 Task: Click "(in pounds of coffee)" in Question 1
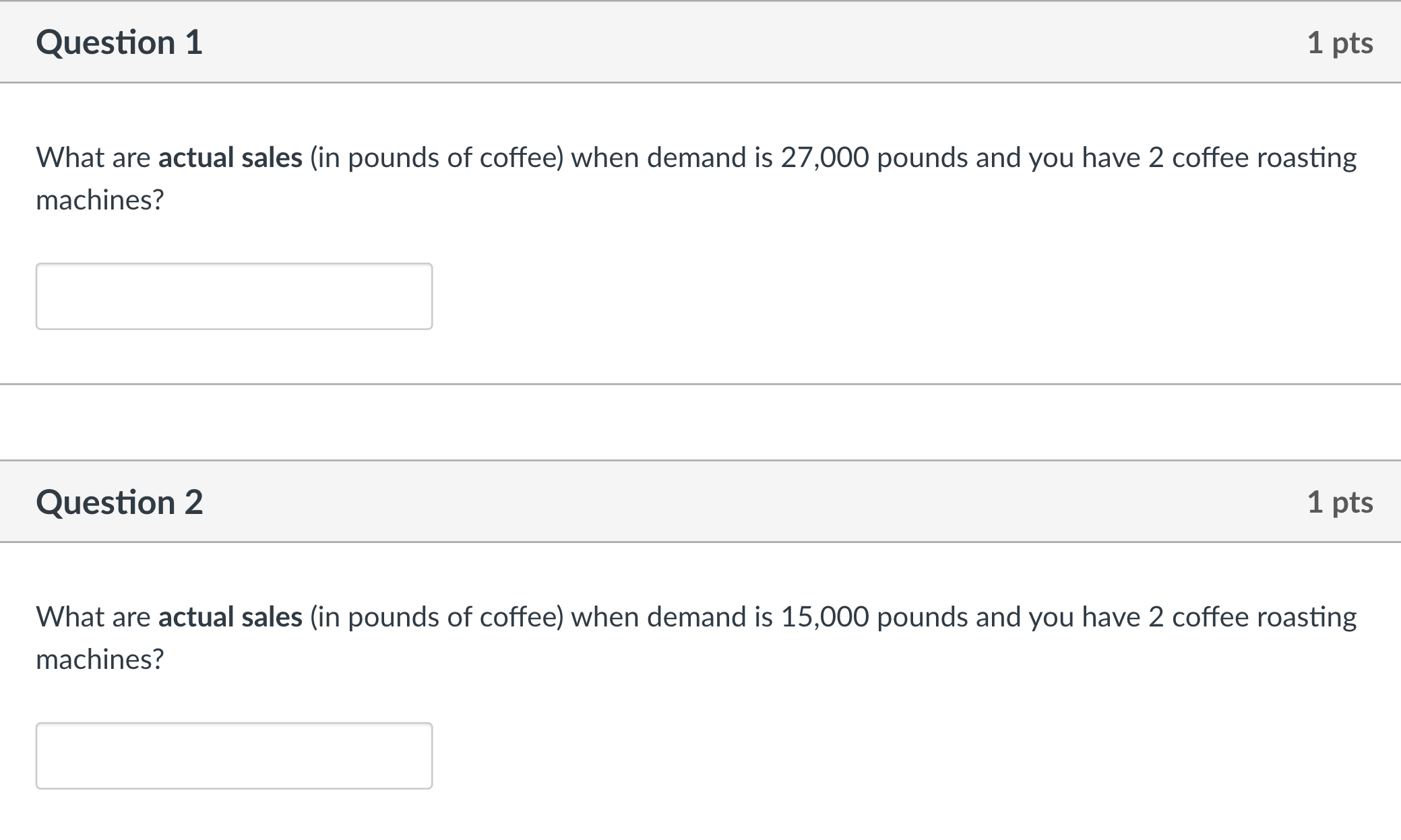click(x=436, y=158)
